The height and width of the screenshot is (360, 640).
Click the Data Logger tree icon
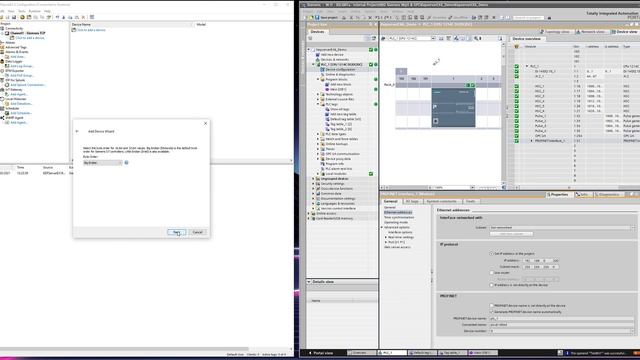(x=2, y=61)
